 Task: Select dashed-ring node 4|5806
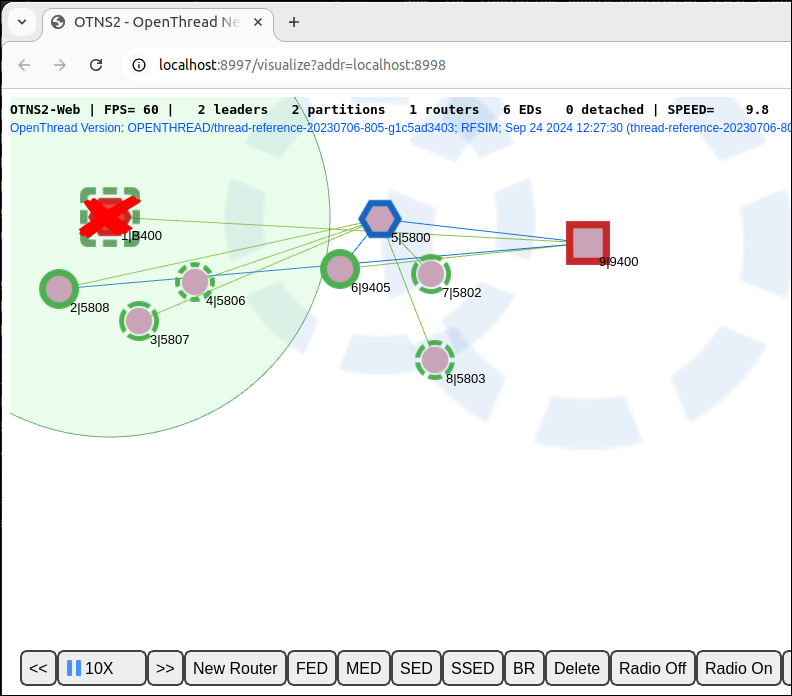pyautogui.click(x=195, y=282)
